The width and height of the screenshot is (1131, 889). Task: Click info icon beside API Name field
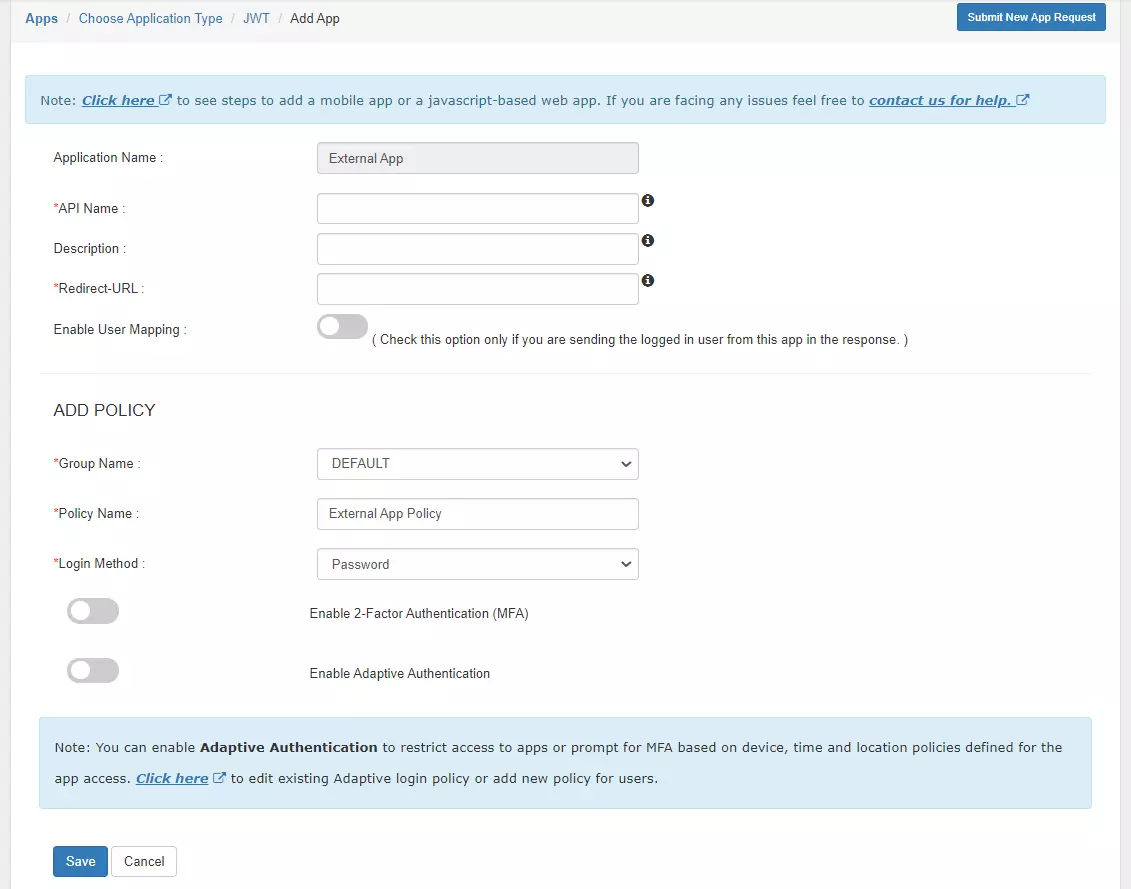(x=648, y=201)
